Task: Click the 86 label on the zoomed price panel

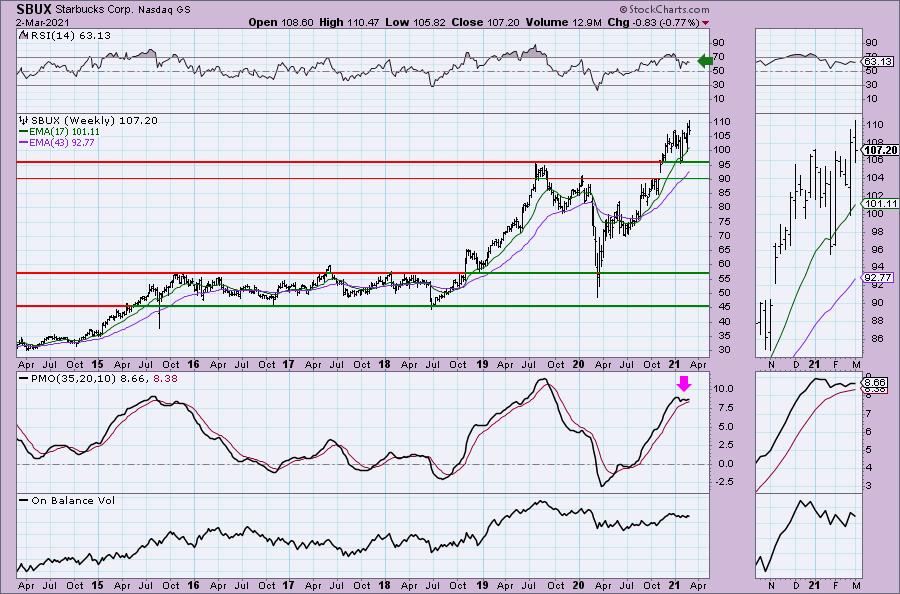Action: point(876,339)
